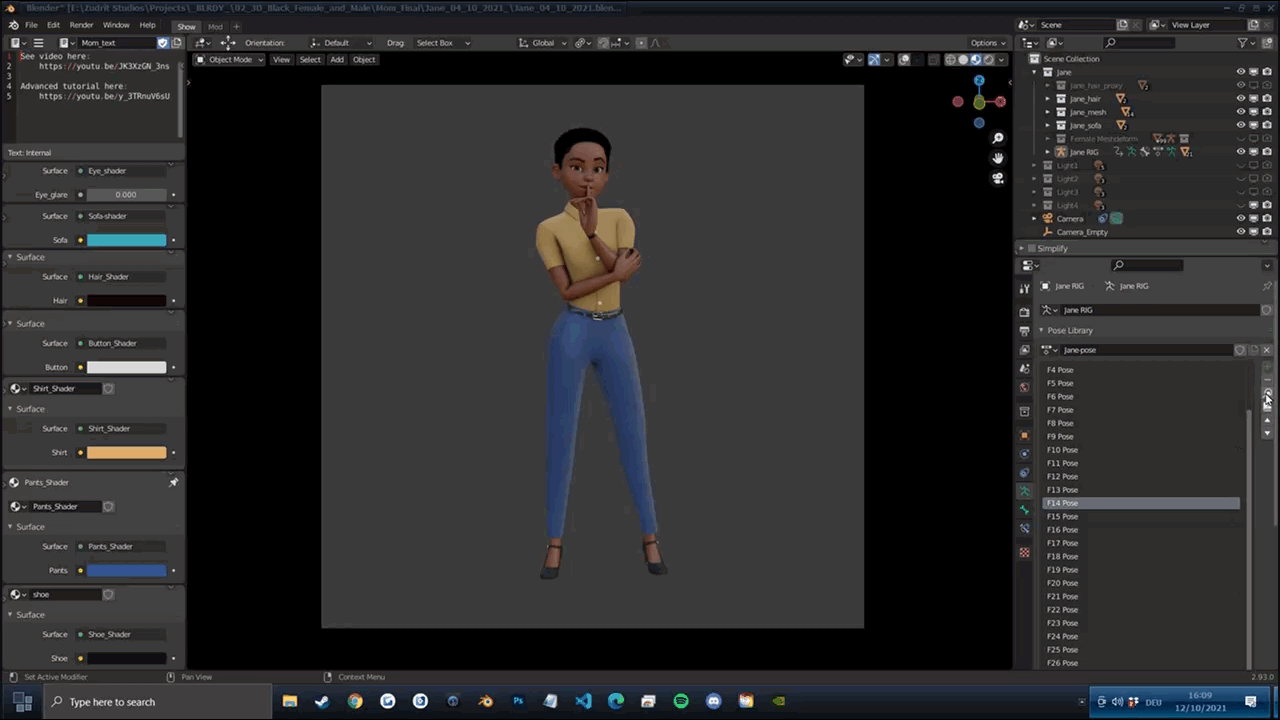Image resolution: width=1280 pixels, height=720 pixels.
Task: Open the Object Mode dropdown
Action: [229, 59]
